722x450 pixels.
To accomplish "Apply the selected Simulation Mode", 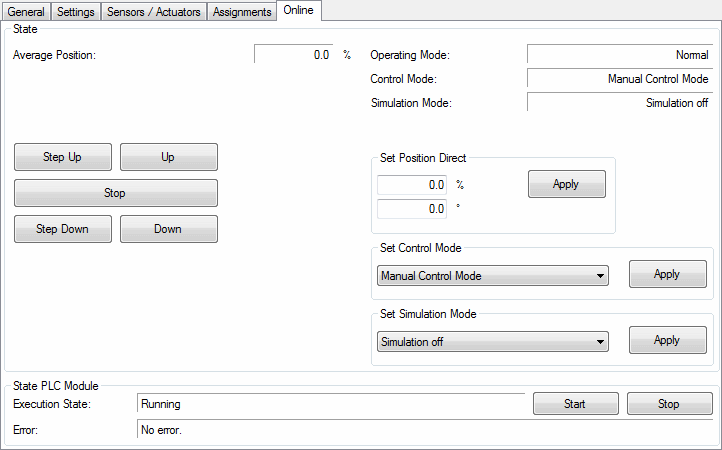I will 668,340.
